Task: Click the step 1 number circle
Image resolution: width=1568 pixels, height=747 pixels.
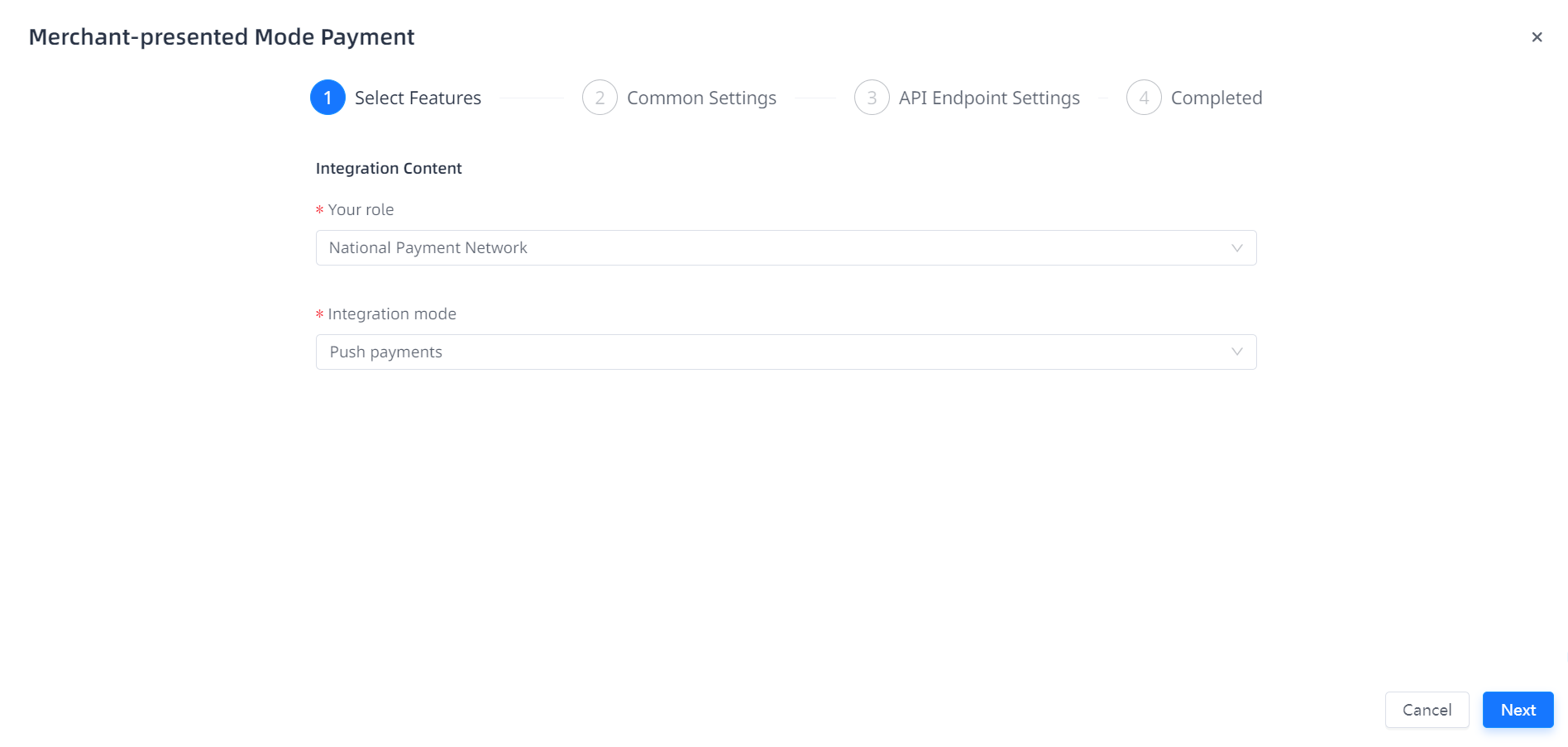Action: pos(327,98)
